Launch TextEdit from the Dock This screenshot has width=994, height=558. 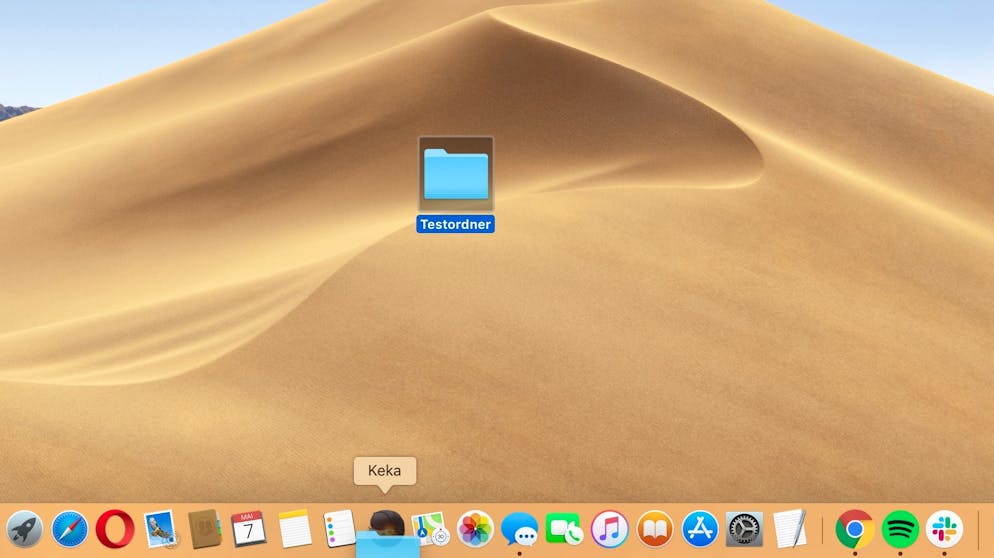790,529
